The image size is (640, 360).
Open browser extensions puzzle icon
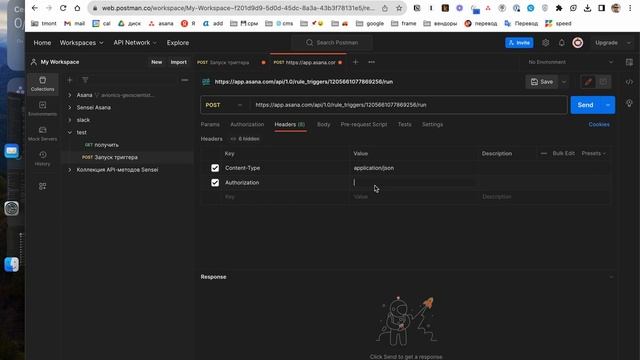(559, 8)
